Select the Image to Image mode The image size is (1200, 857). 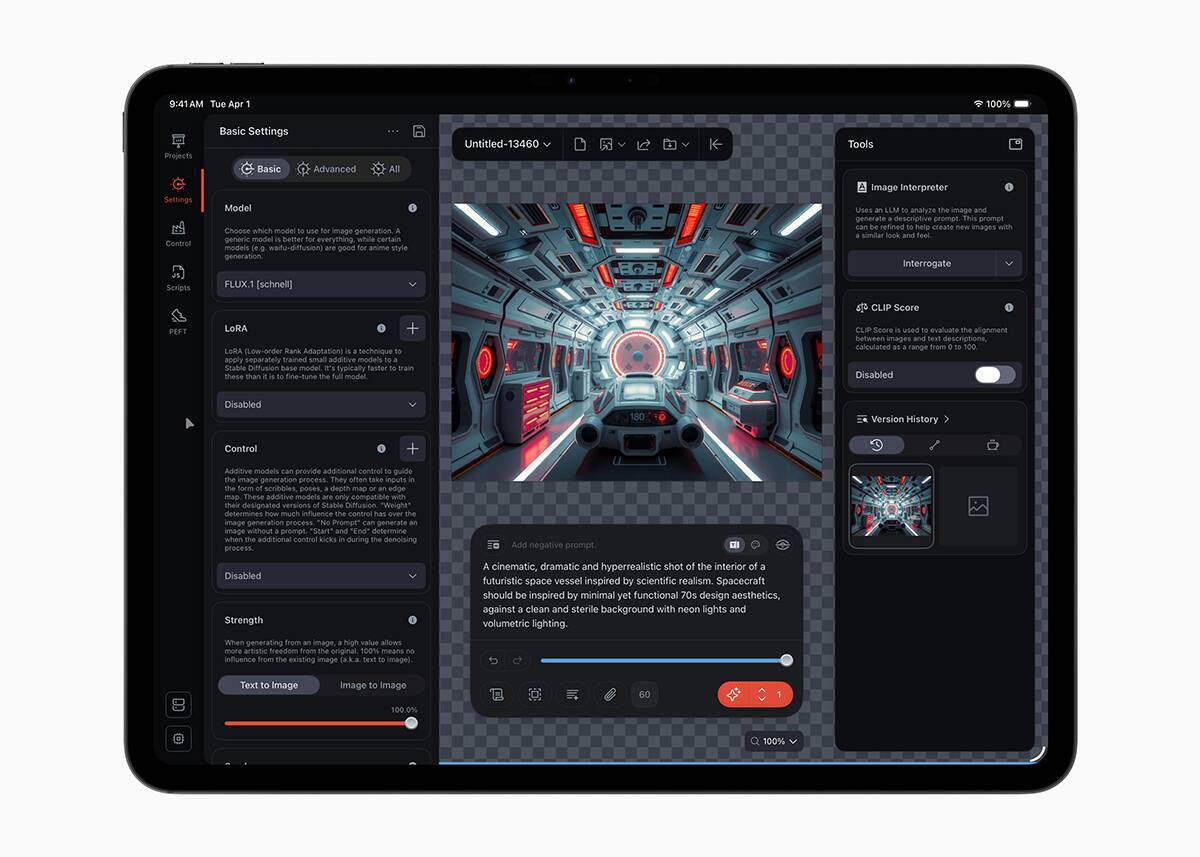(373, 685)
